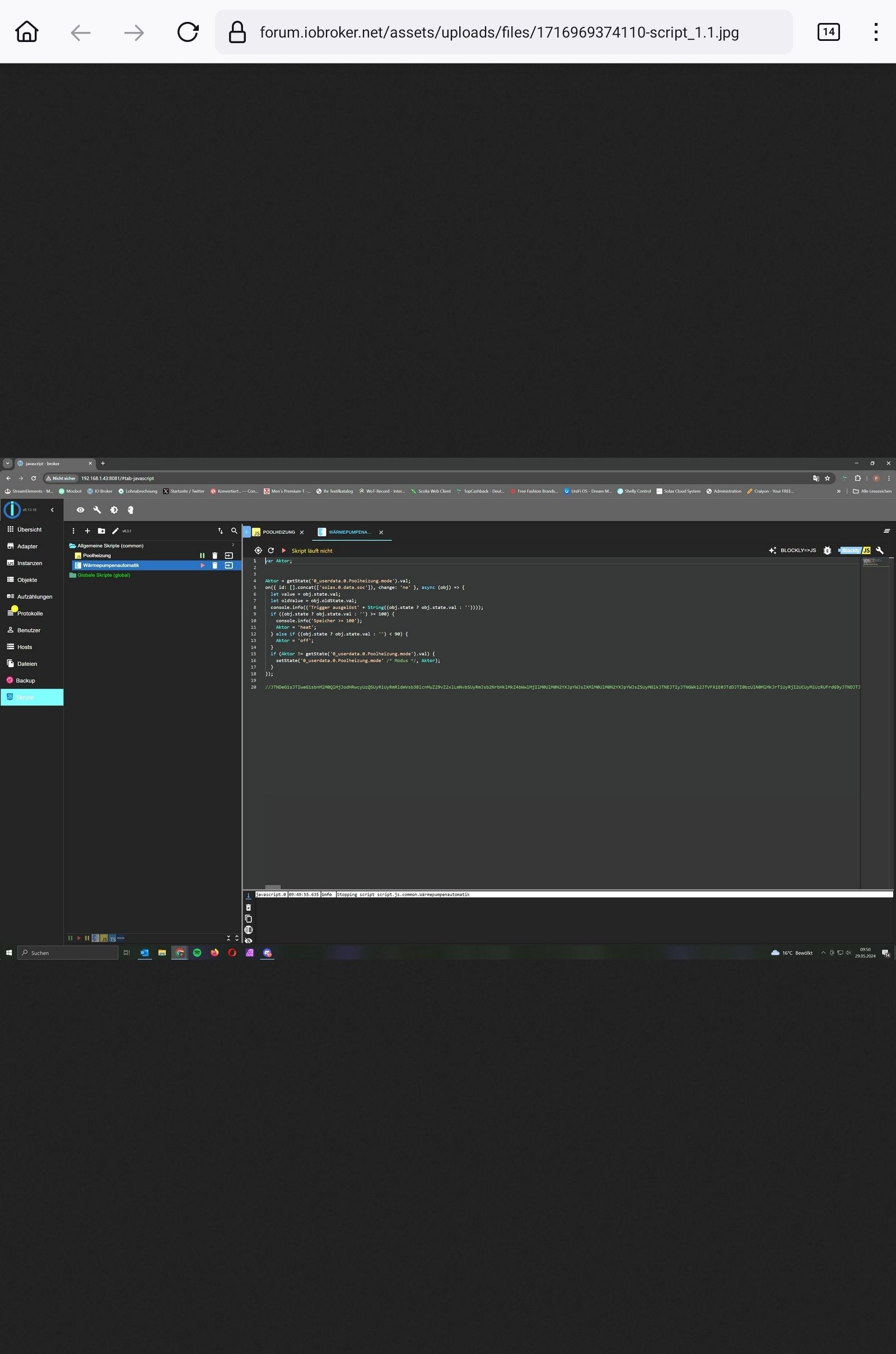Open the mobile browser tab switcher showing 14
This screenshot has height=1354, width=896.
click(829, 32)
